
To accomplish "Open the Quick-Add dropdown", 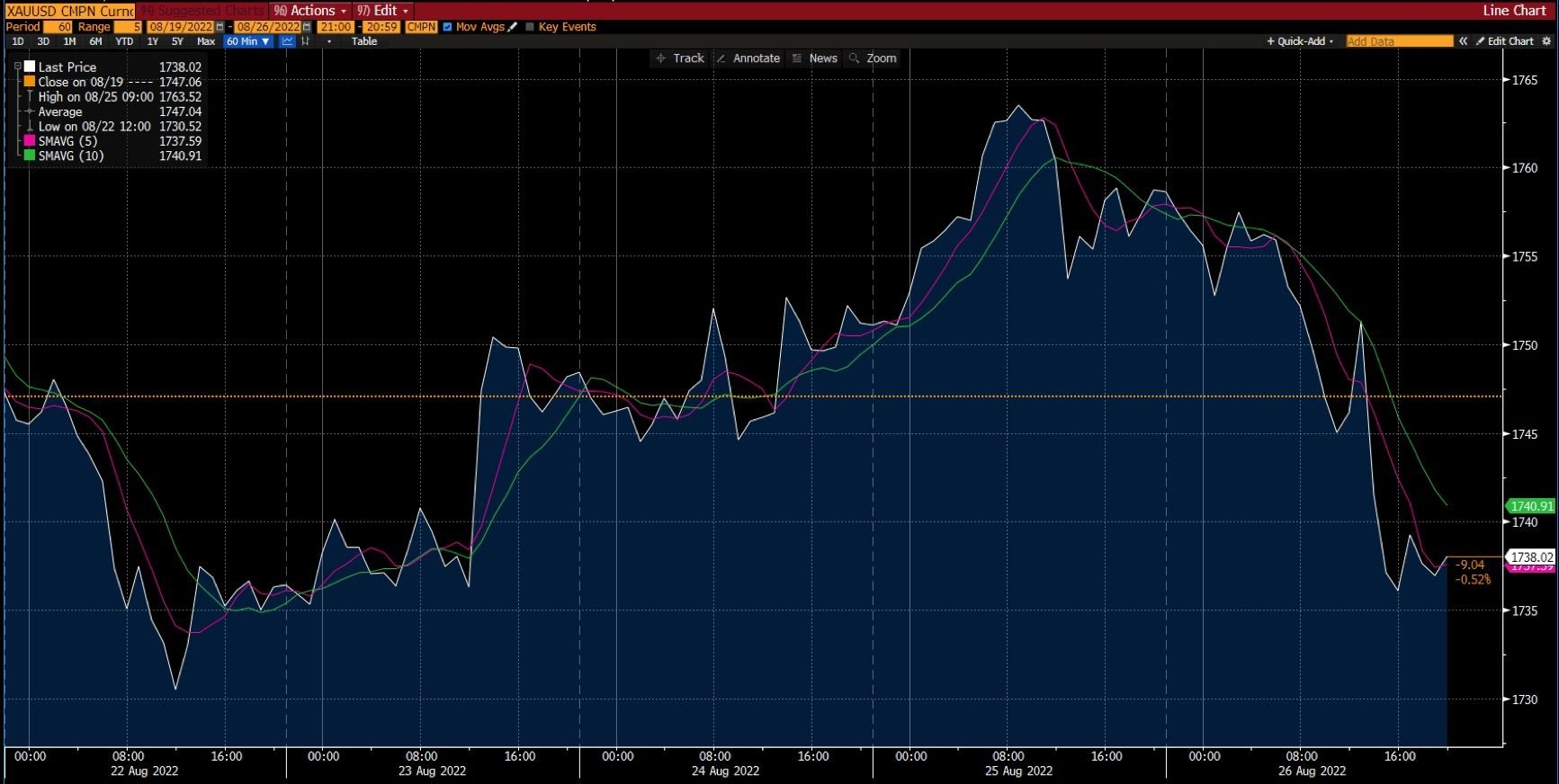I will (1301, 41).
